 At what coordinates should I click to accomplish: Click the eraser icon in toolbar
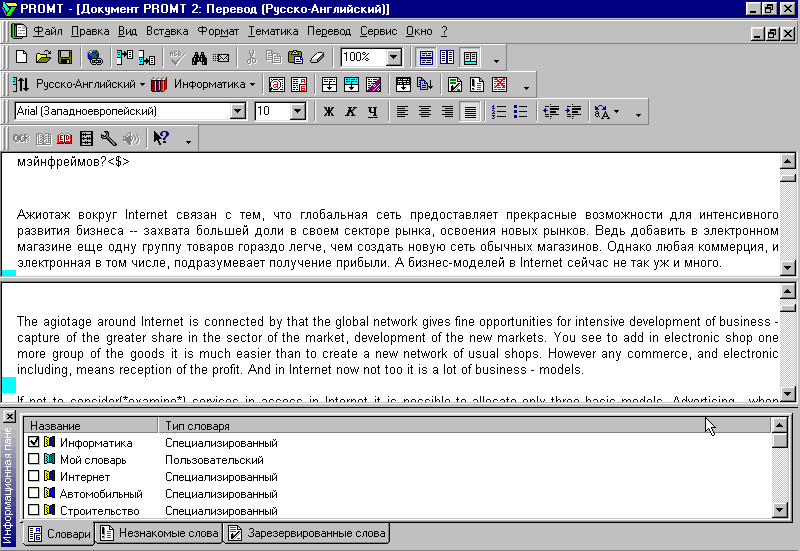pyautogui.click(x=317, y=58)
